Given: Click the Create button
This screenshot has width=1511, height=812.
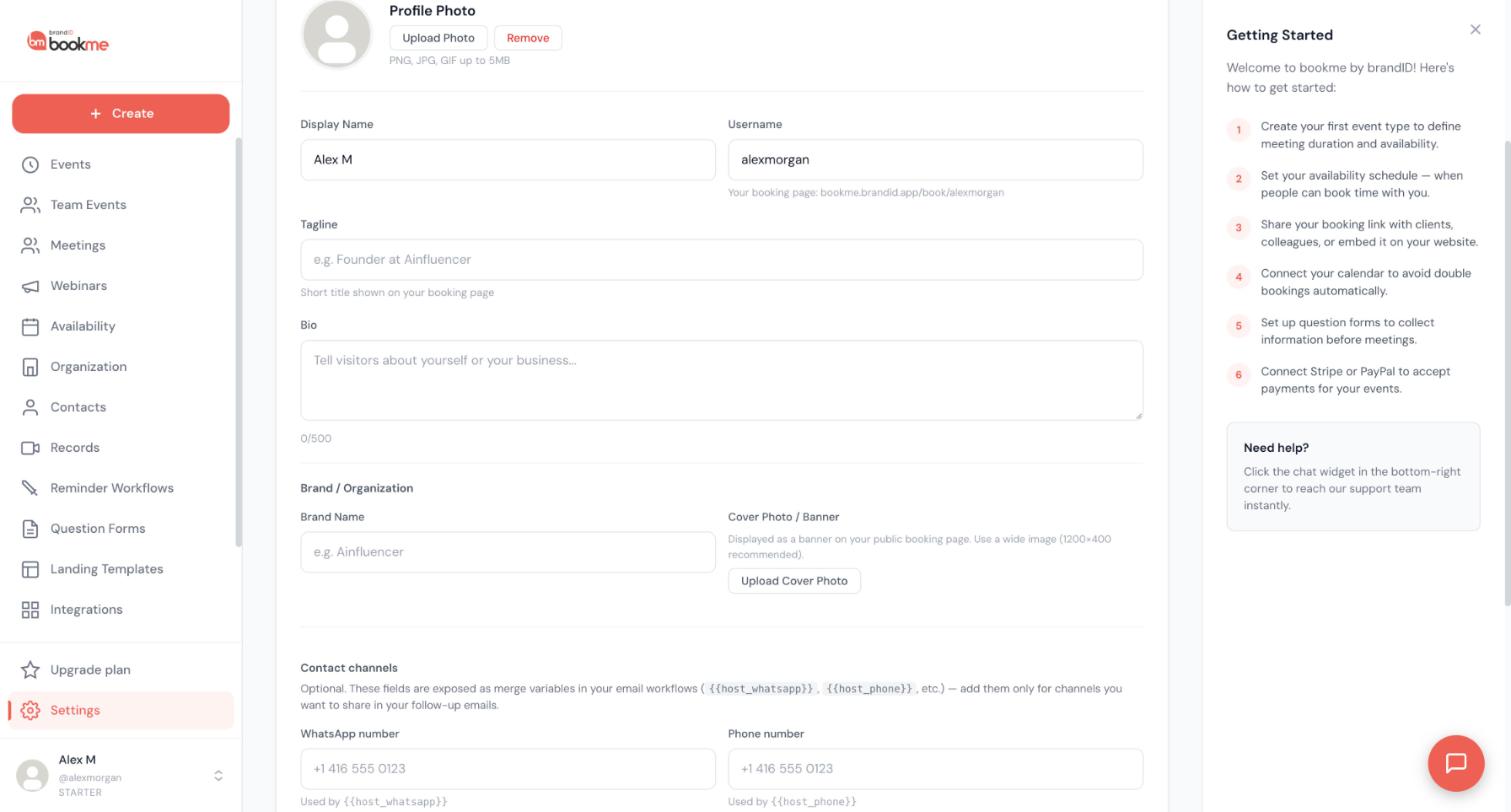Looking at the screenshot, I should point(121,113).
